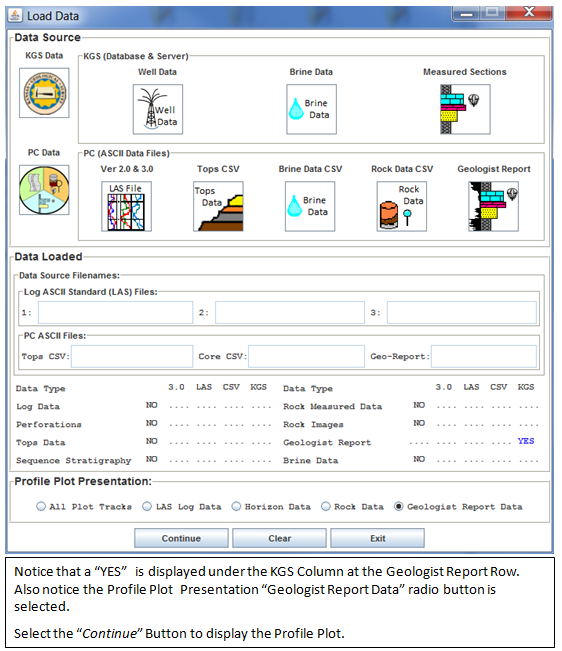This screenshot has width=562, height=651.
Task: Open Tops CSV data icon
Action: click(218, 206)
